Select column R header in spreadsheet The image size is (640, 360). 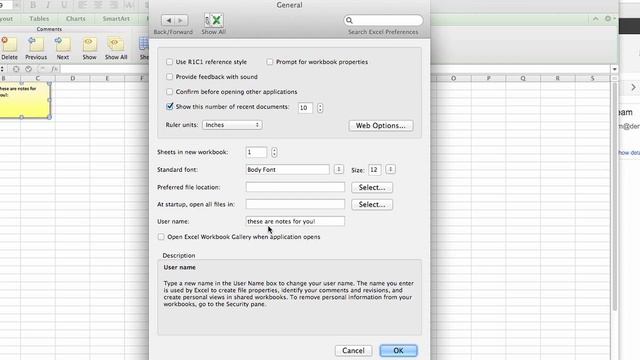point(558,78)
